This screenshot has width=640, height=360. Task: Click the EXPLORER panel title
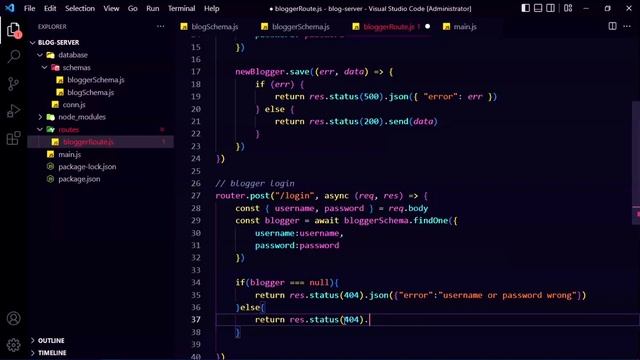52,27
